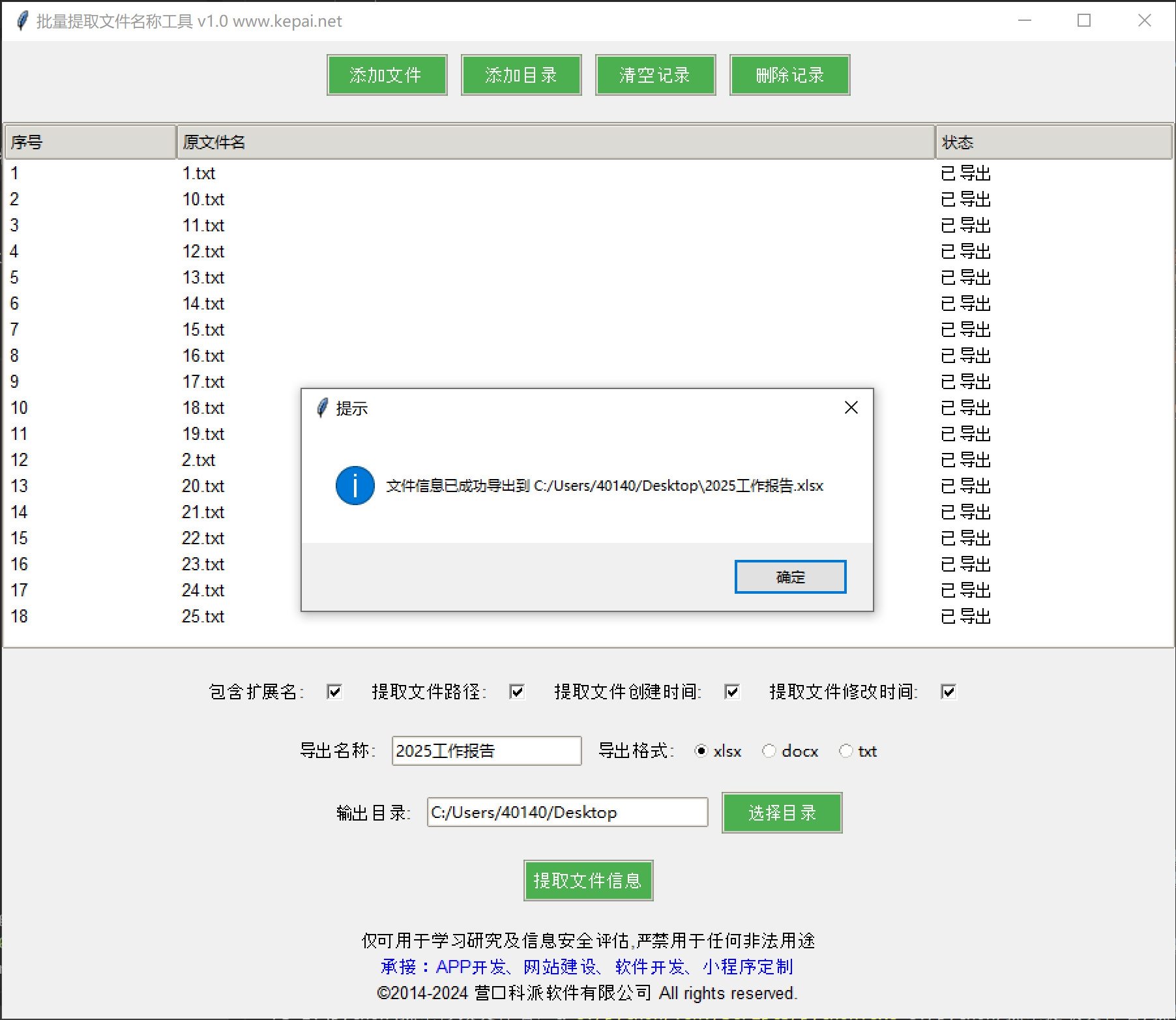This screenshot has width=1176, height=1020.
Task: Select the xlsx export format
Action: coord(700,751)
